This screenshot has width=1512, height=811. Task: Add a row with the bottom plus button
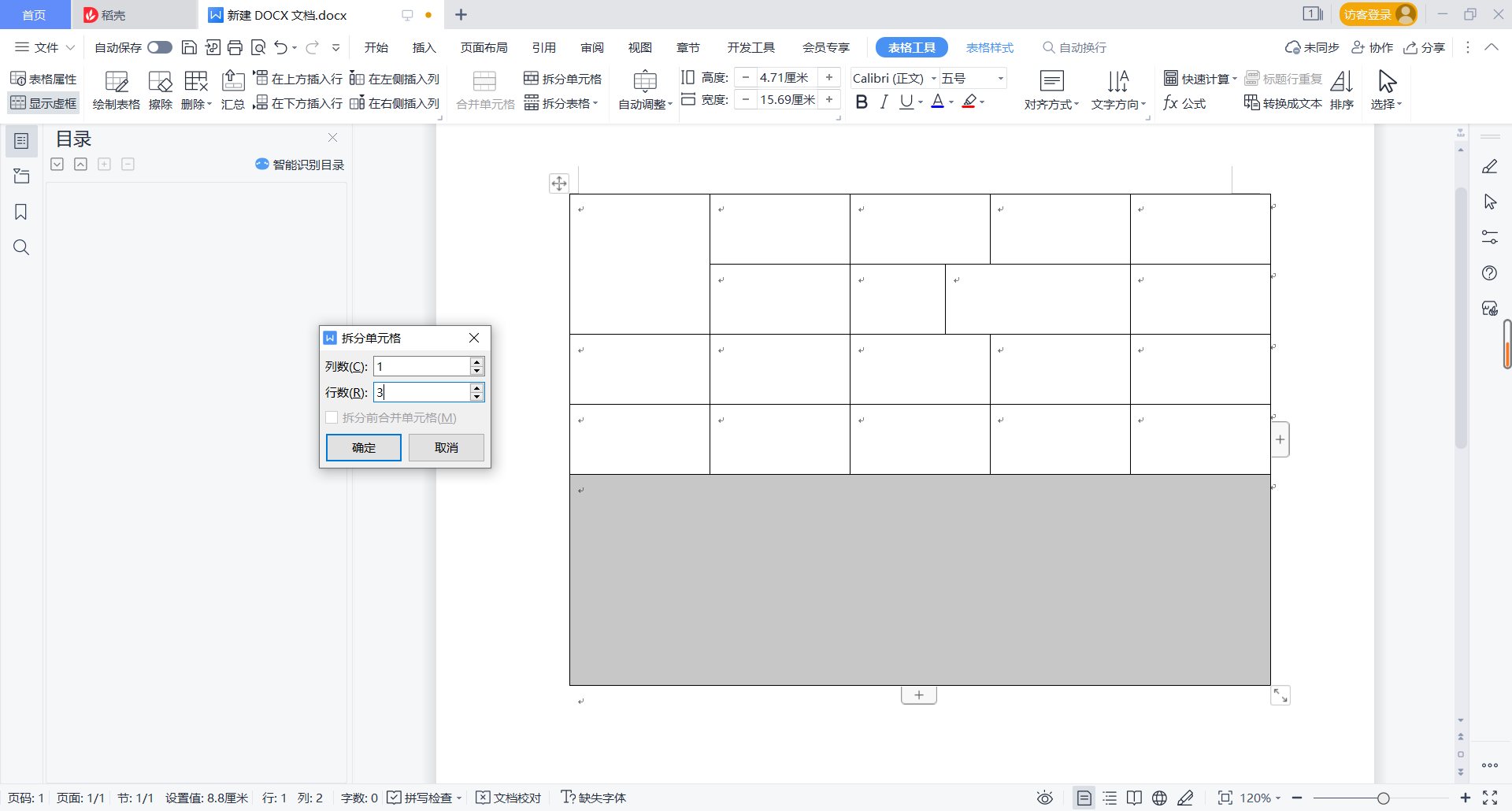[919, 695]
